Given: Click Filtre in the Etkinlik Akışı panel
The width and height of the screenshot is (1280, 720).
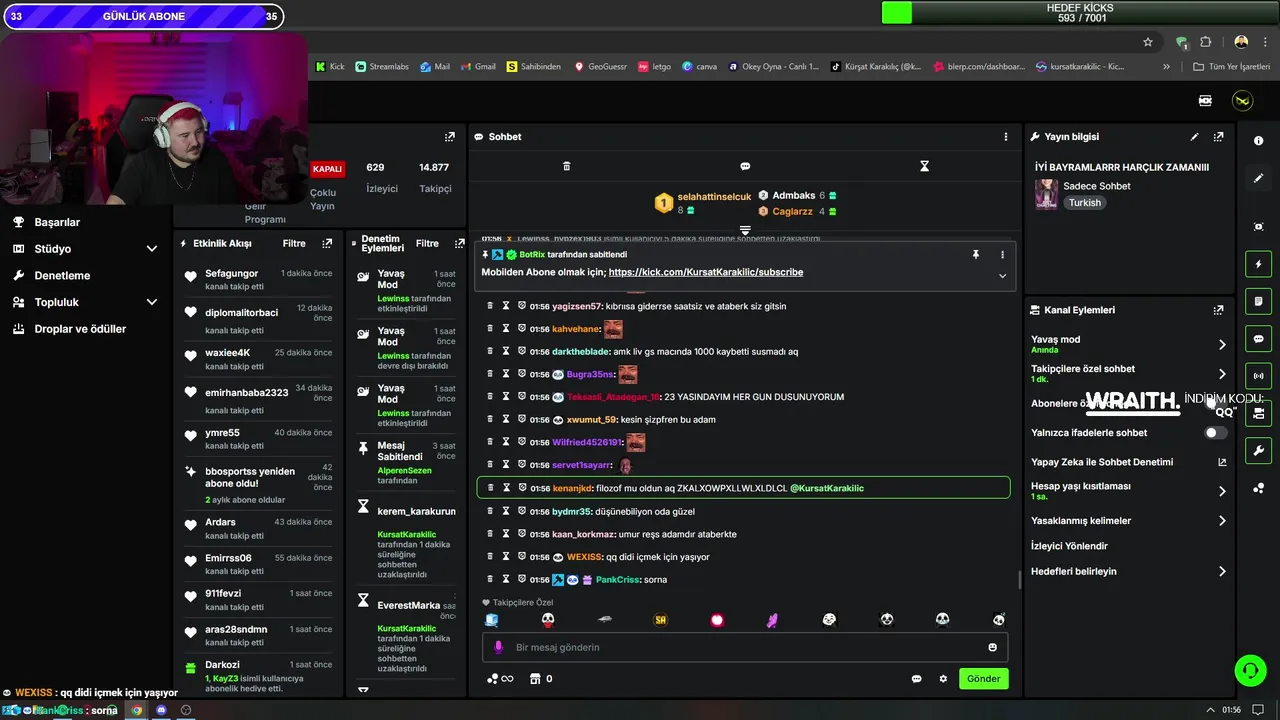Looking at the screenshot, I should pyautogui.click(x=294, y=243).
